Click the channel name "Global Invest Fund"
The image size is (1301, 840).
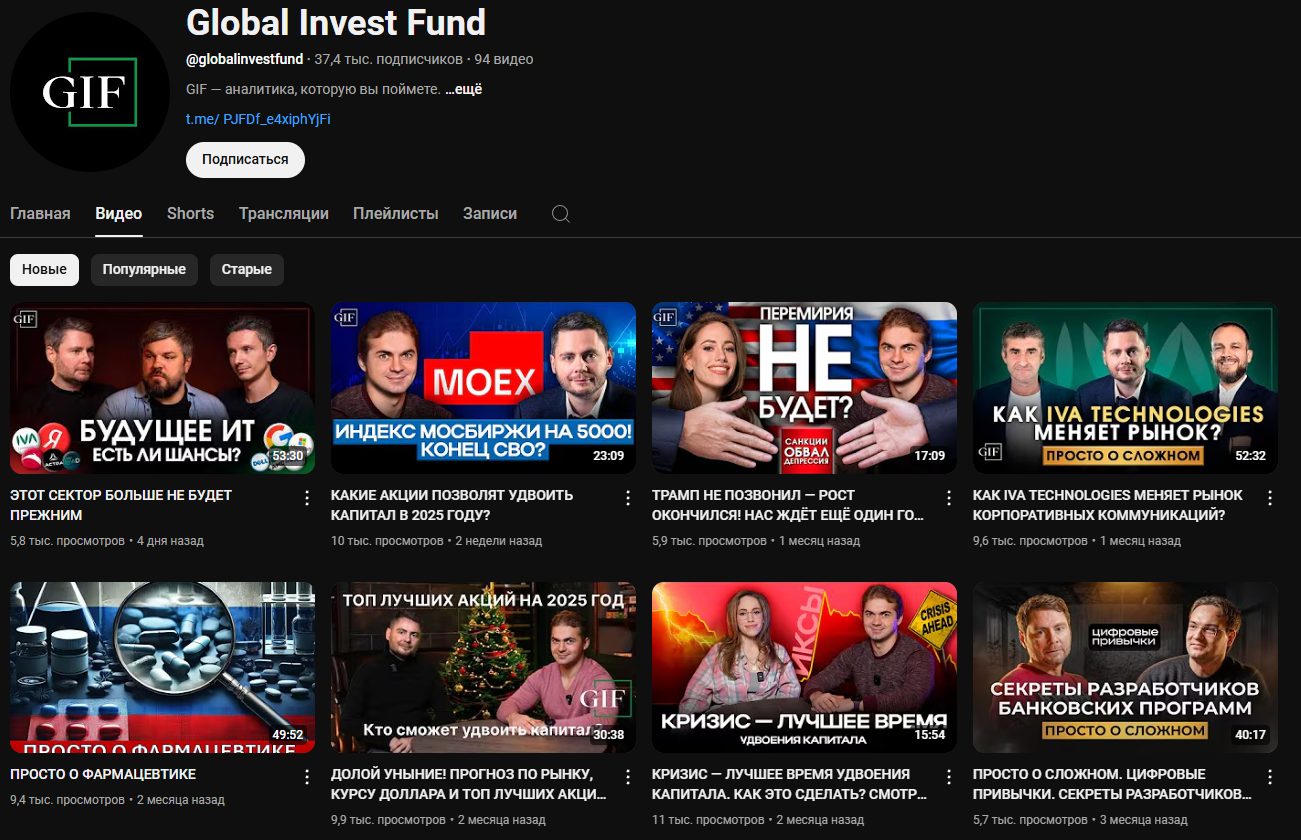tap(336, 22)
